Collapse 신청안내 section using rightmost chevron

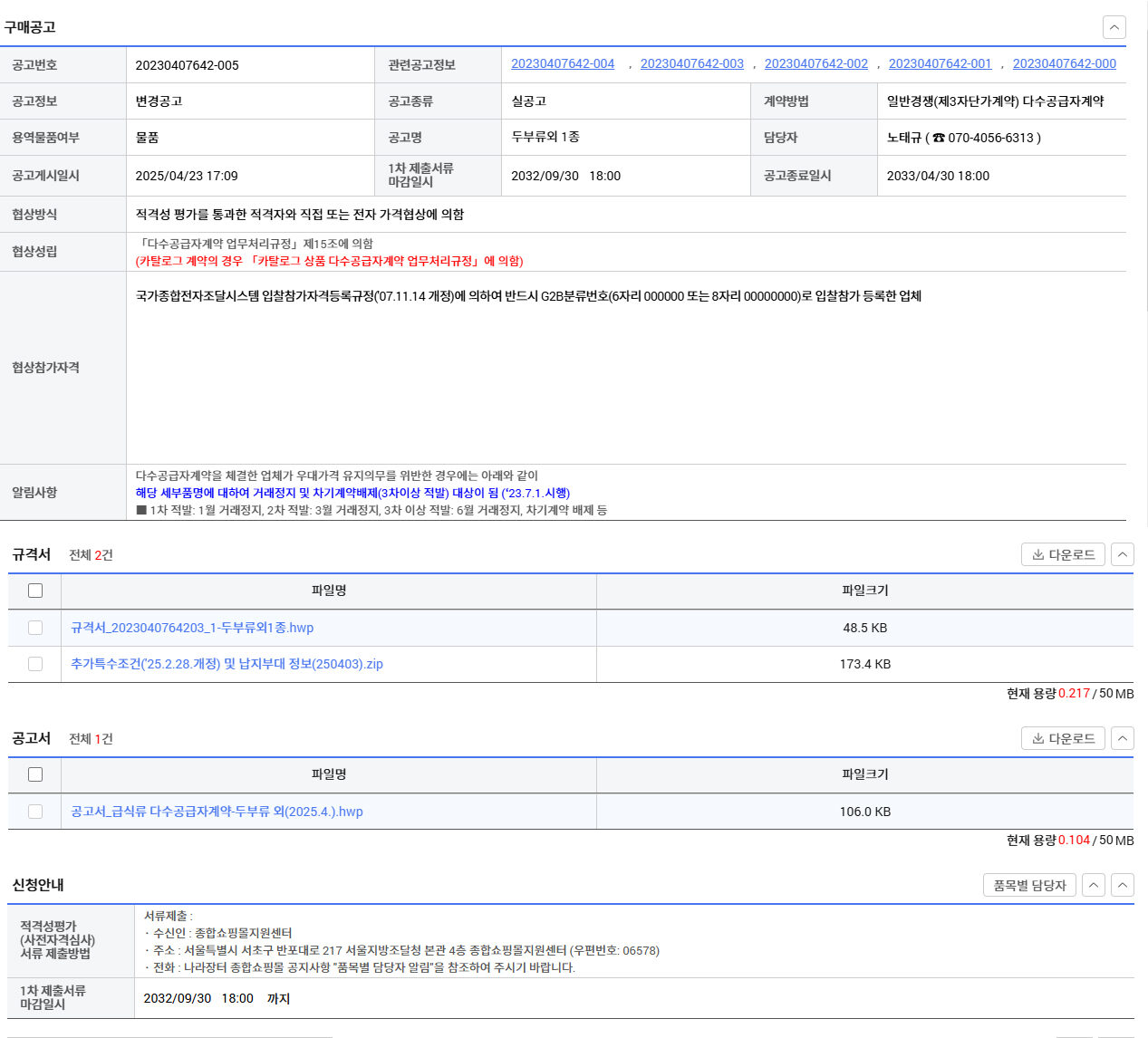click(x=1122, y=885)
